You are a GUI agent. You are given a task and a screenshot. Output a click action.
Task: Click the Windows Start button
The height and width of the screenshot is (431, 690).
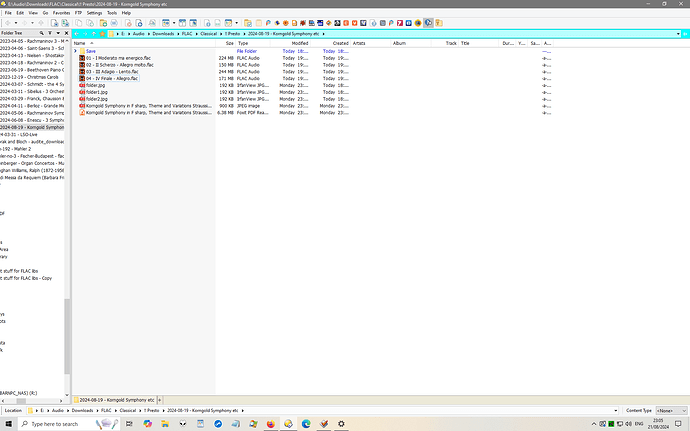[9, 424]
